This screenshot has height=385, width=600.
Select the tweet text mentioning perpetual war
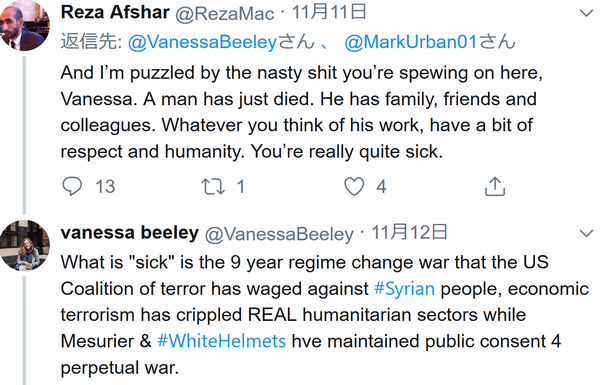coord(324,315)
